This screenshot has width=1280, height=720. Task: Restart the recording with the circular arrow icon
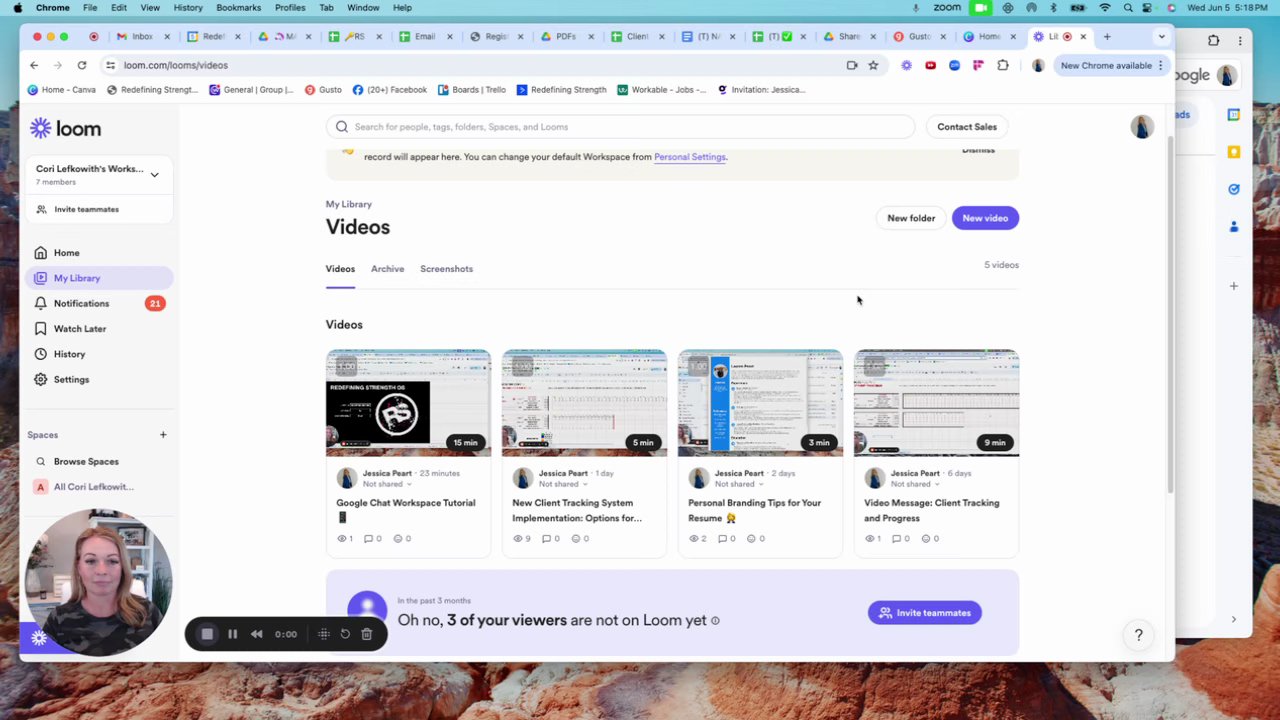tap(345, 634)
